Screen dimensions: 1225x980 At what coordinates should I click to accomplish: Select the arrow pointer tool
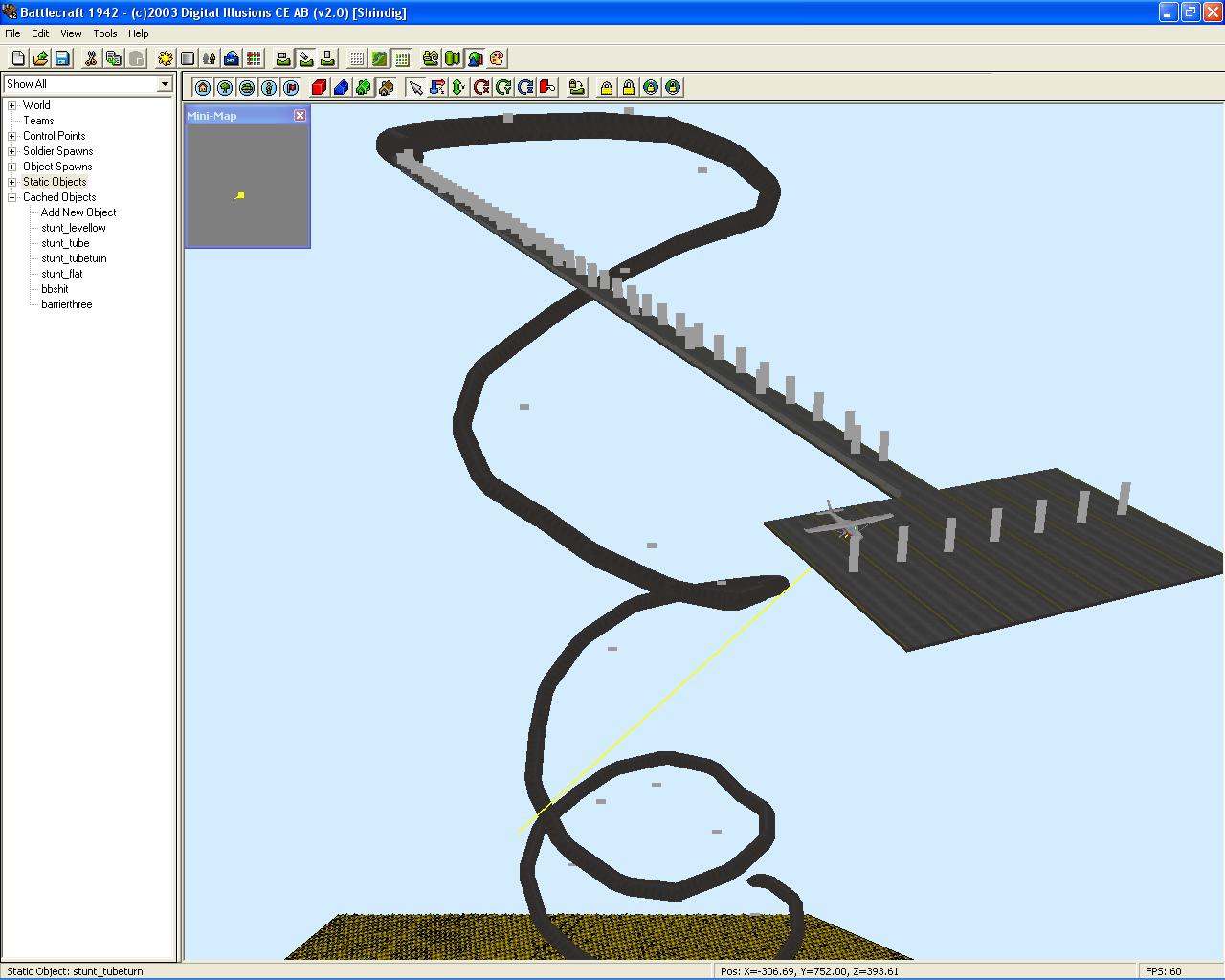point(415,87)
